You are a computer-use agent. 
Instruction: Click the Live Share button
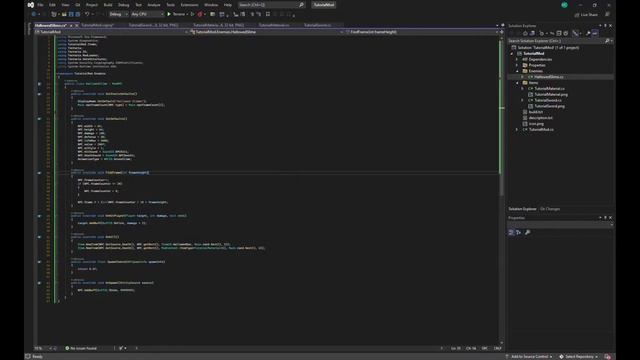pos(586,15)
